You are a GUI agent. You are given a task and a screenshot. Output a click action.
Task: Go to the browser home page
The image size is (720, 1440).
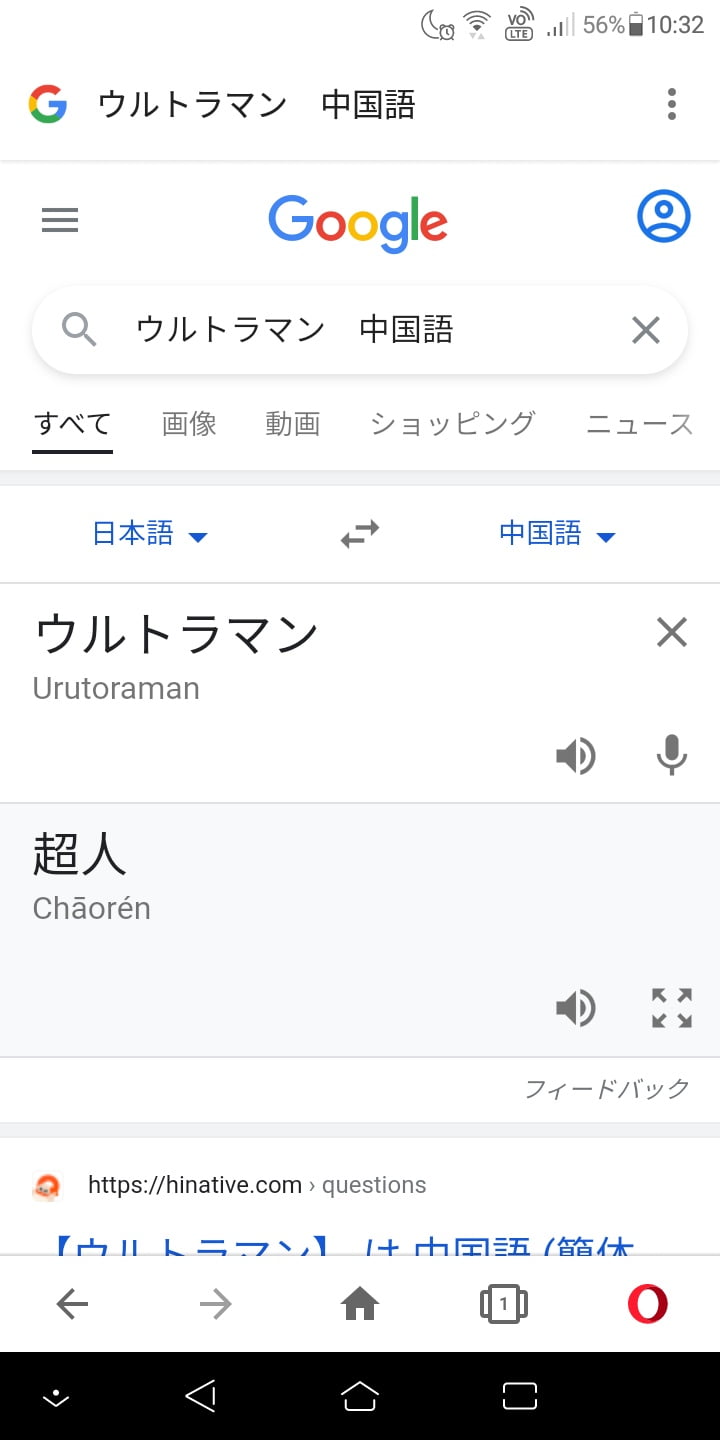[x=360, y=1303]
